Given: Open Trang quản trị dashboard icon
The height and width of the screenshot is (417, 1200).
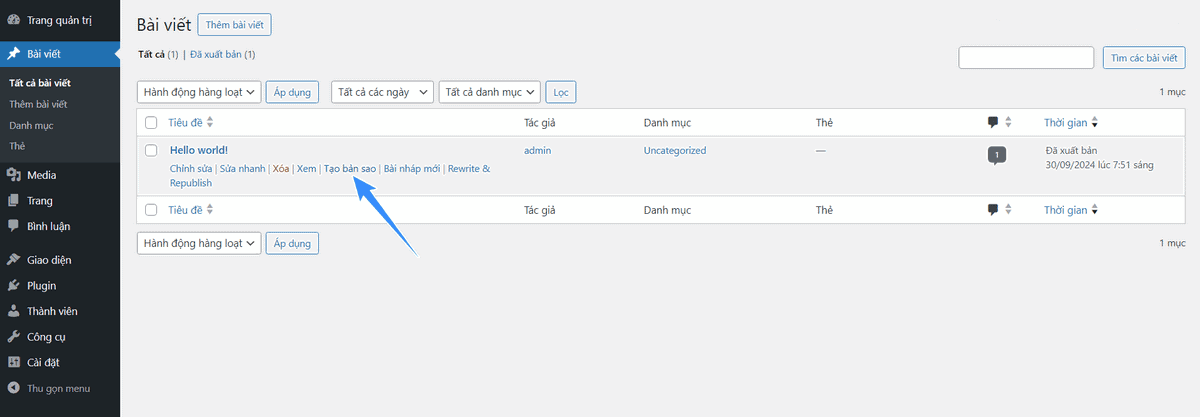Looking at the screenshot, I should click(13, 20).
